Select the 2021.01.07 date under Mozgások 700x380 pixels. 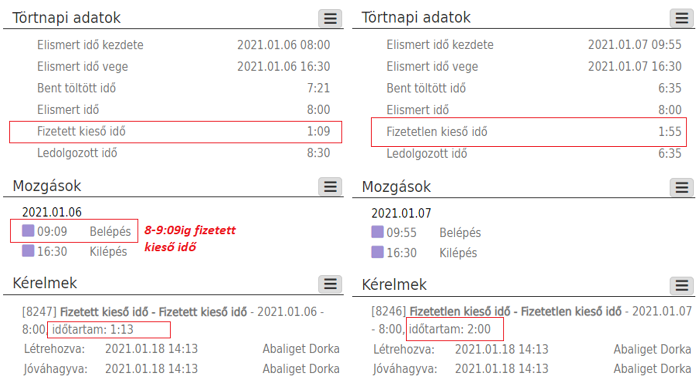(401, 213)
